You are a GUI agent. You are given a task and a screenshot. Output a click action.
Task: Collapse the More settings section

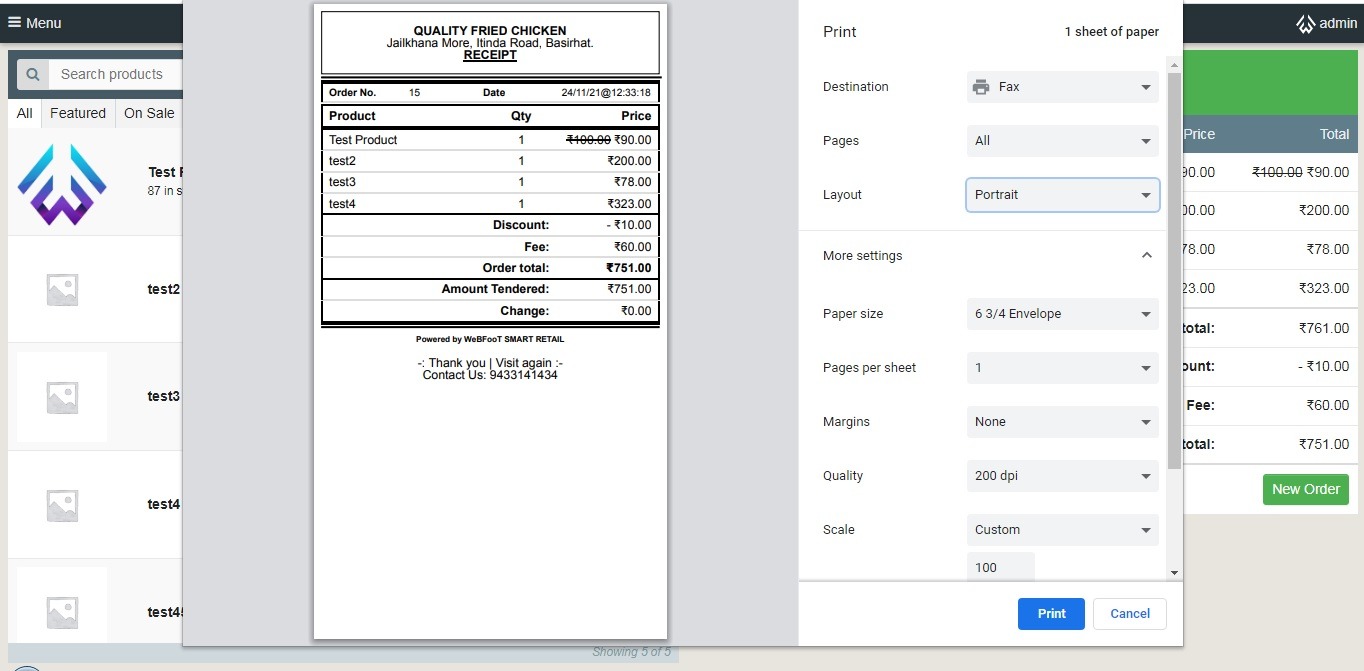pos(1146,256)
